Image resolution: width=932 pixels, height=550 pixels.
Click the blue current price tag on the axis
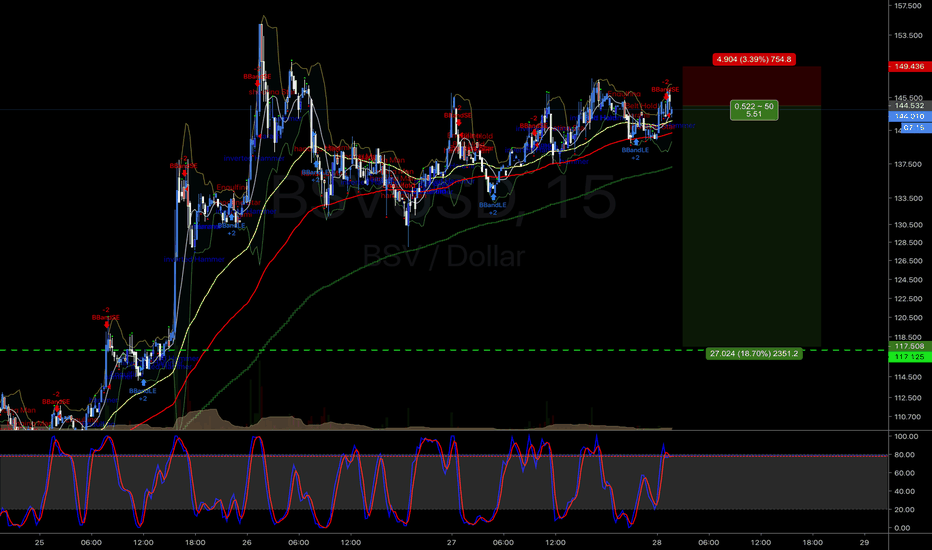click(x=909, y=117)
